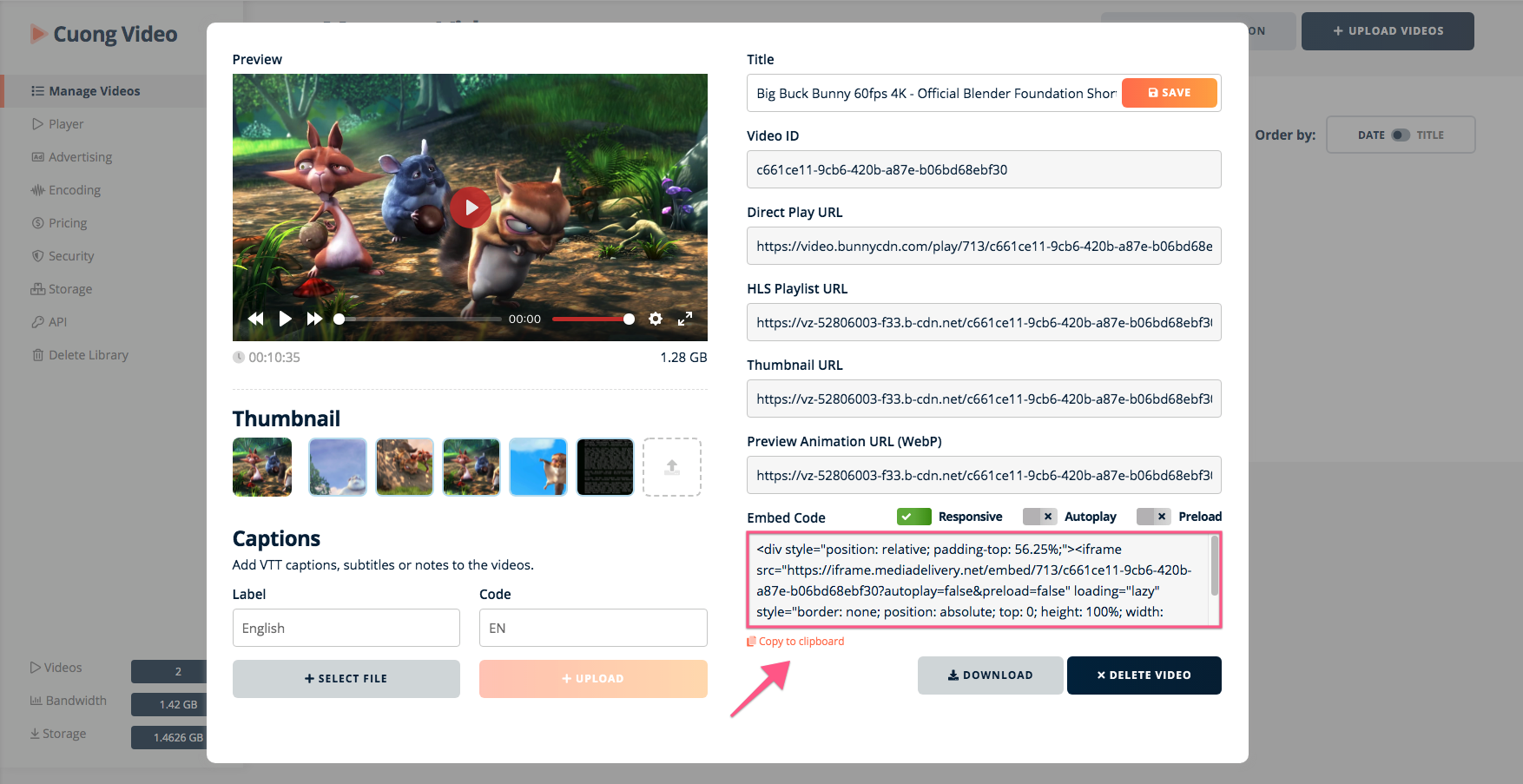Image resolution: width=1523 pixels, height=784 pixels.
Task: Open Storage settings in the sidebar
Action: [62, 289]
